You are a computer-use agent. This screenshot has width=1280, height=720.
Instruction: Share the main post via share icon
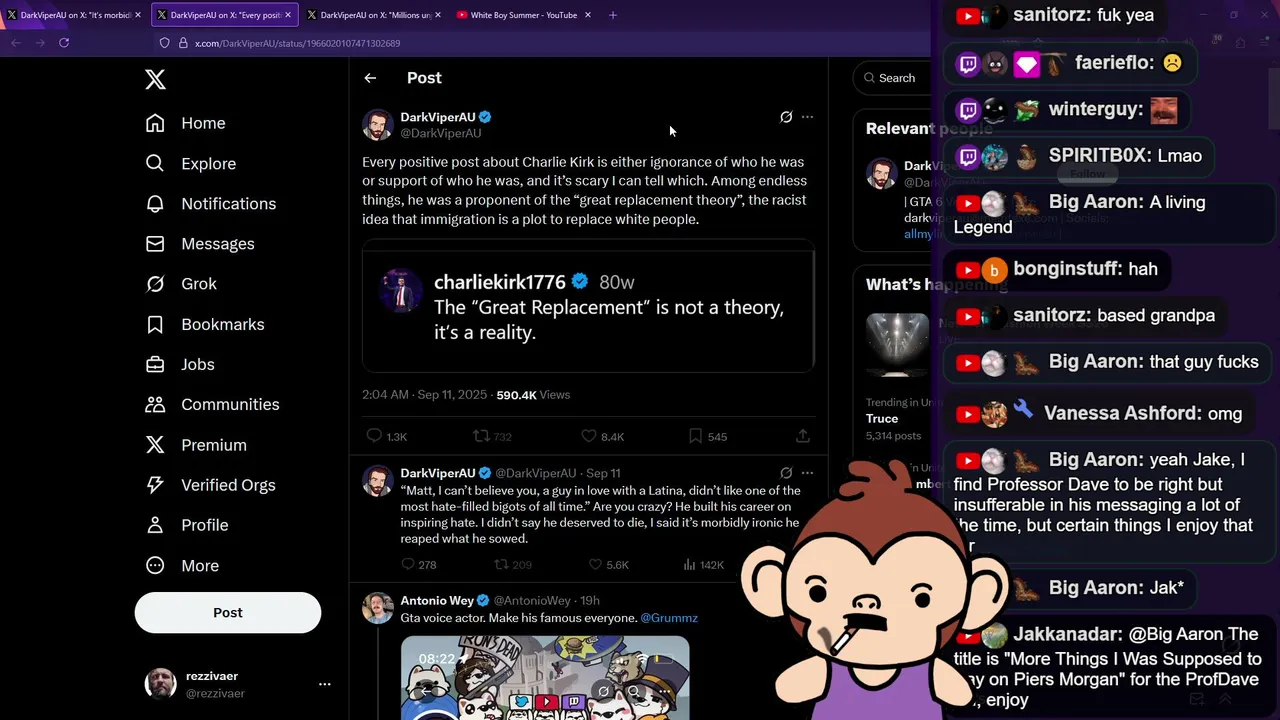coord(802,436)
